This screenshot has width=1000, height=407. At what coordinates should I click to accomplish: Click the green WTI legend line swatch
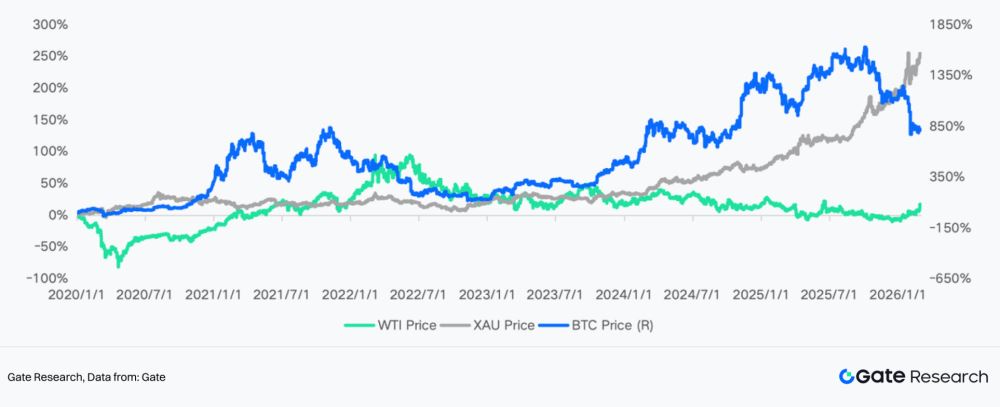pos(361,325)
